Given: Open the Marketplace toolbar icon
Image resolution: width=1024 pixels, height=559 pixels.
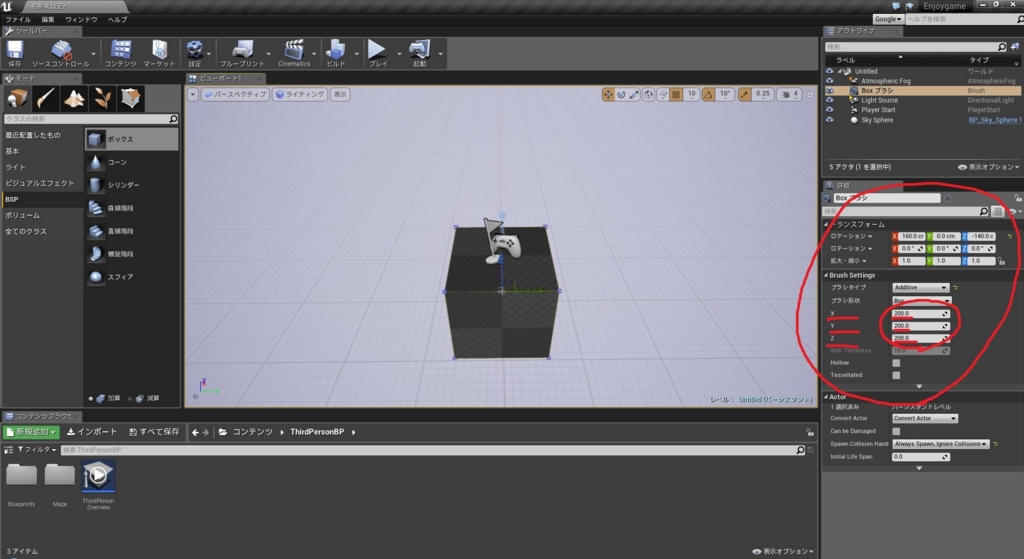Looking at the screenshot, I should (x=159, y=53).
